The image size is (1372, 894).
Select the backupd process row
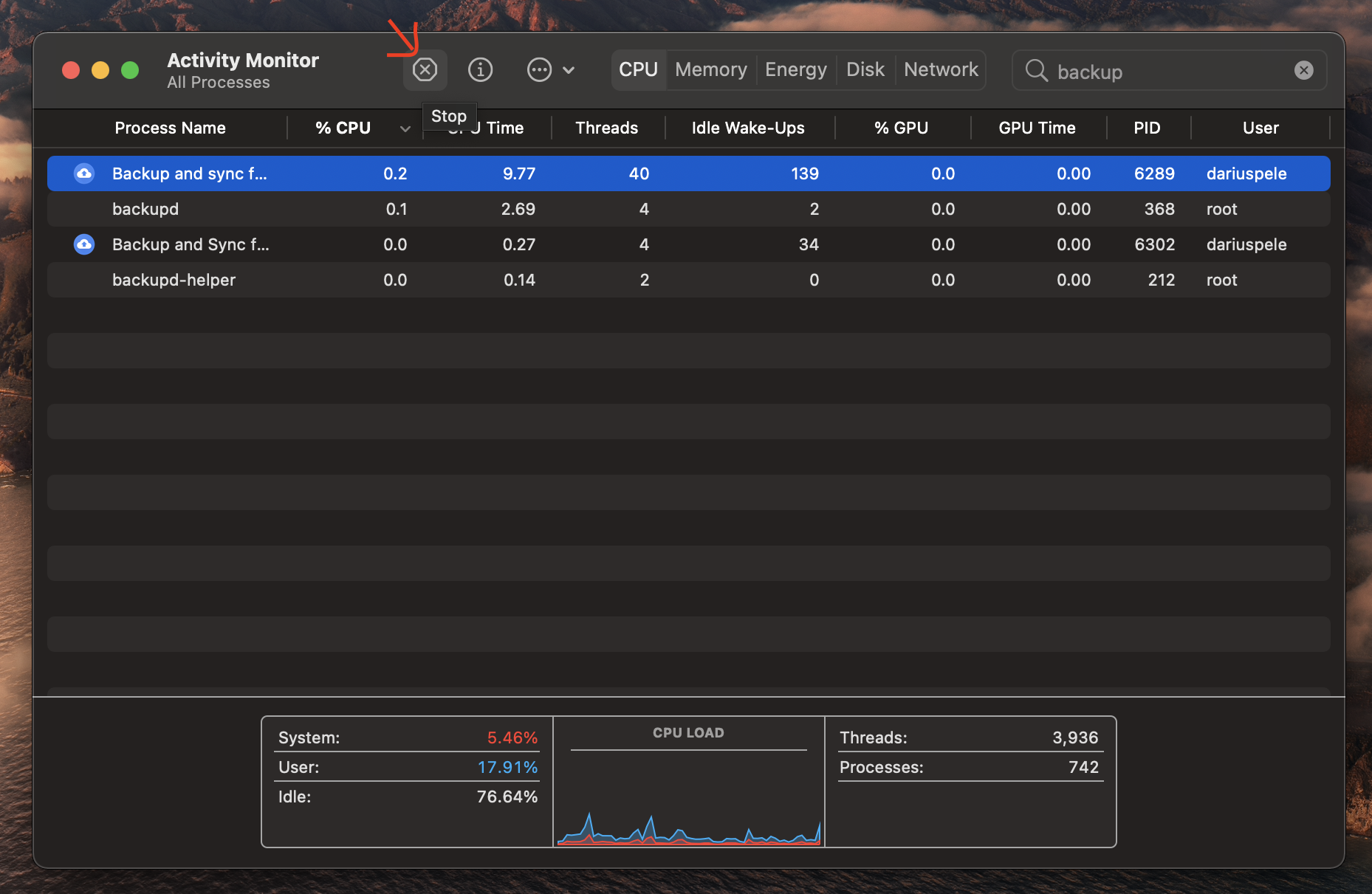pyautogui.click(x=689, y=209)
